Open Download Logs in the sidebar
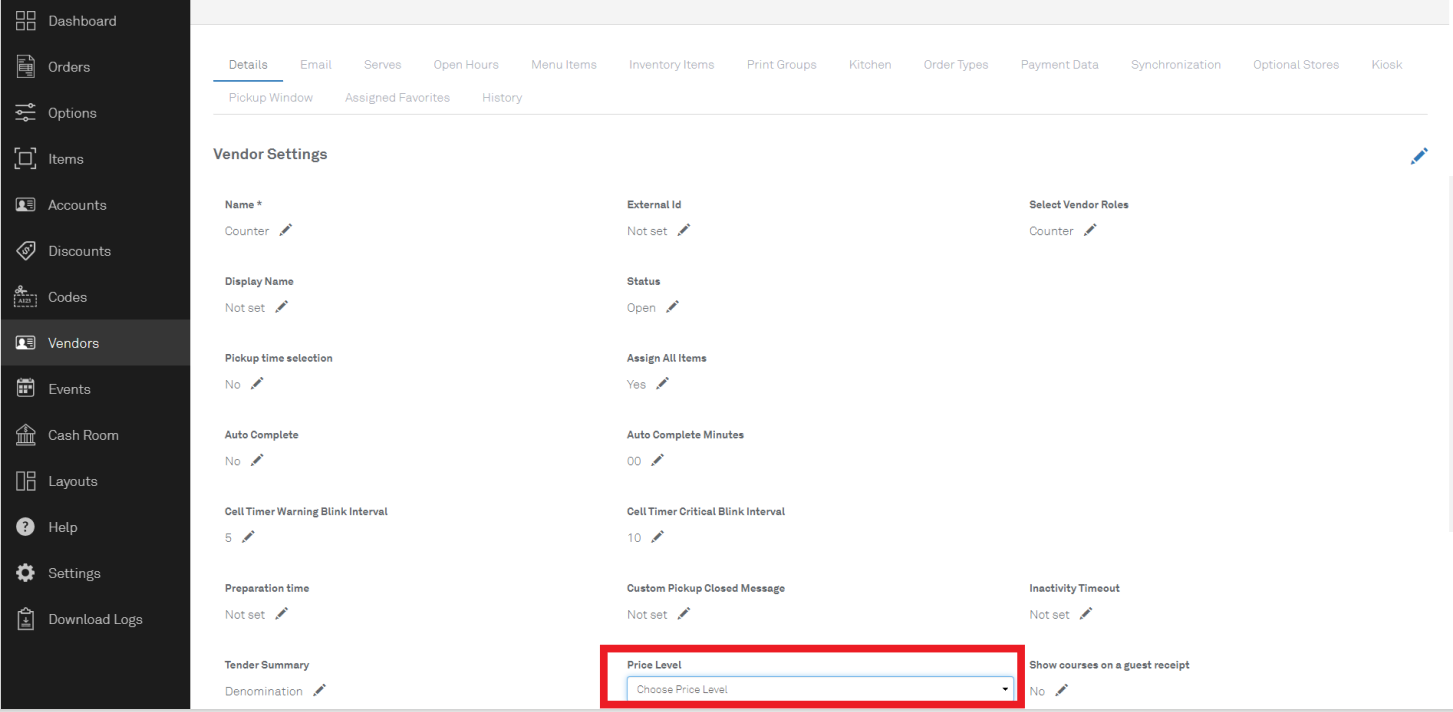The image size is (1453, 712). 95,619
